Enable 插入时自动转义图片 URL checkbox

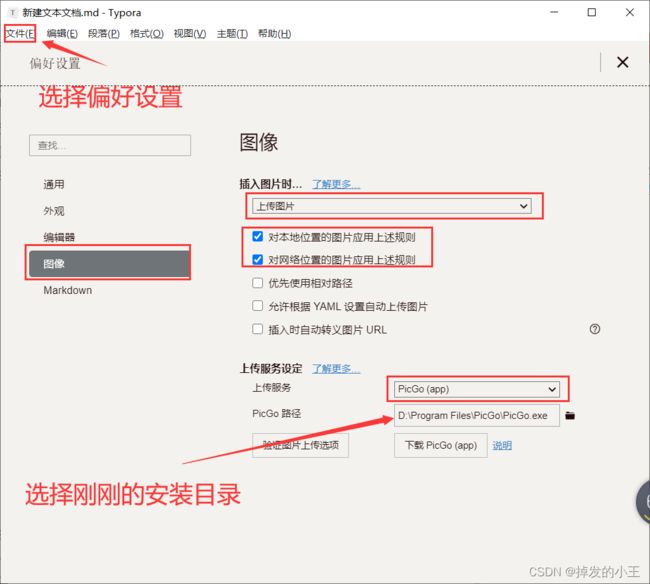pos(257,329)
